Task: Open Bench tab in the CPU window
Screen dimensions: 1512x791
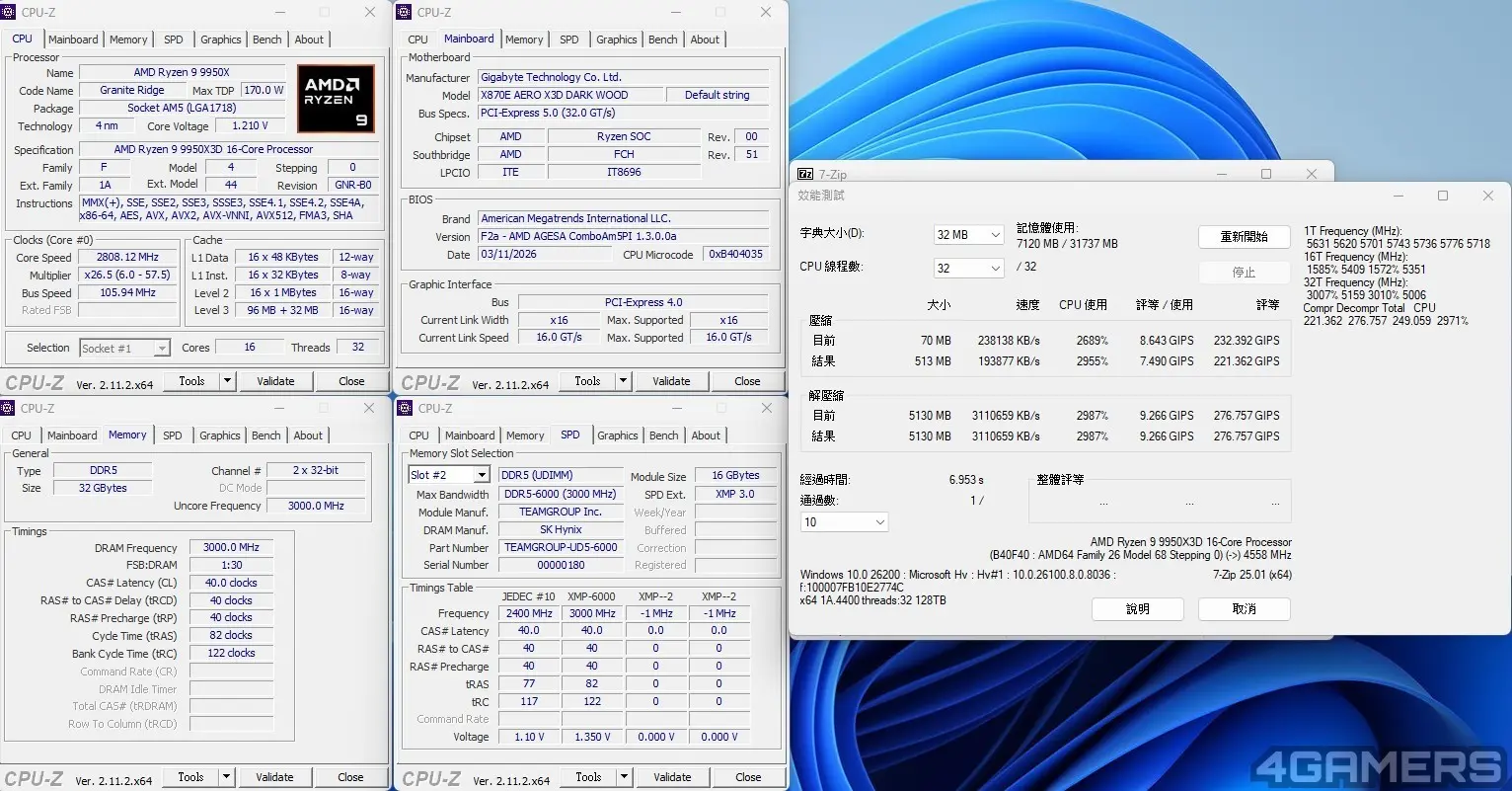Action: point(267,40)
